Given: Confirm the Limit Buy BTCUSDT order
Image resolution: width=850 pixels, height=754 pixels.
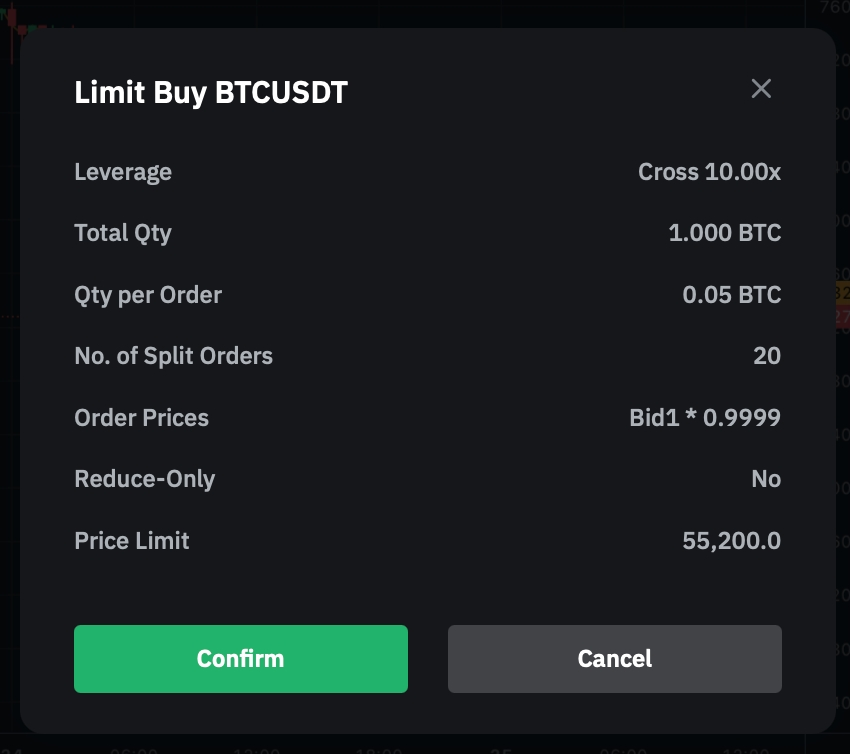Looking at the screenshot, I should pos(241,659).
